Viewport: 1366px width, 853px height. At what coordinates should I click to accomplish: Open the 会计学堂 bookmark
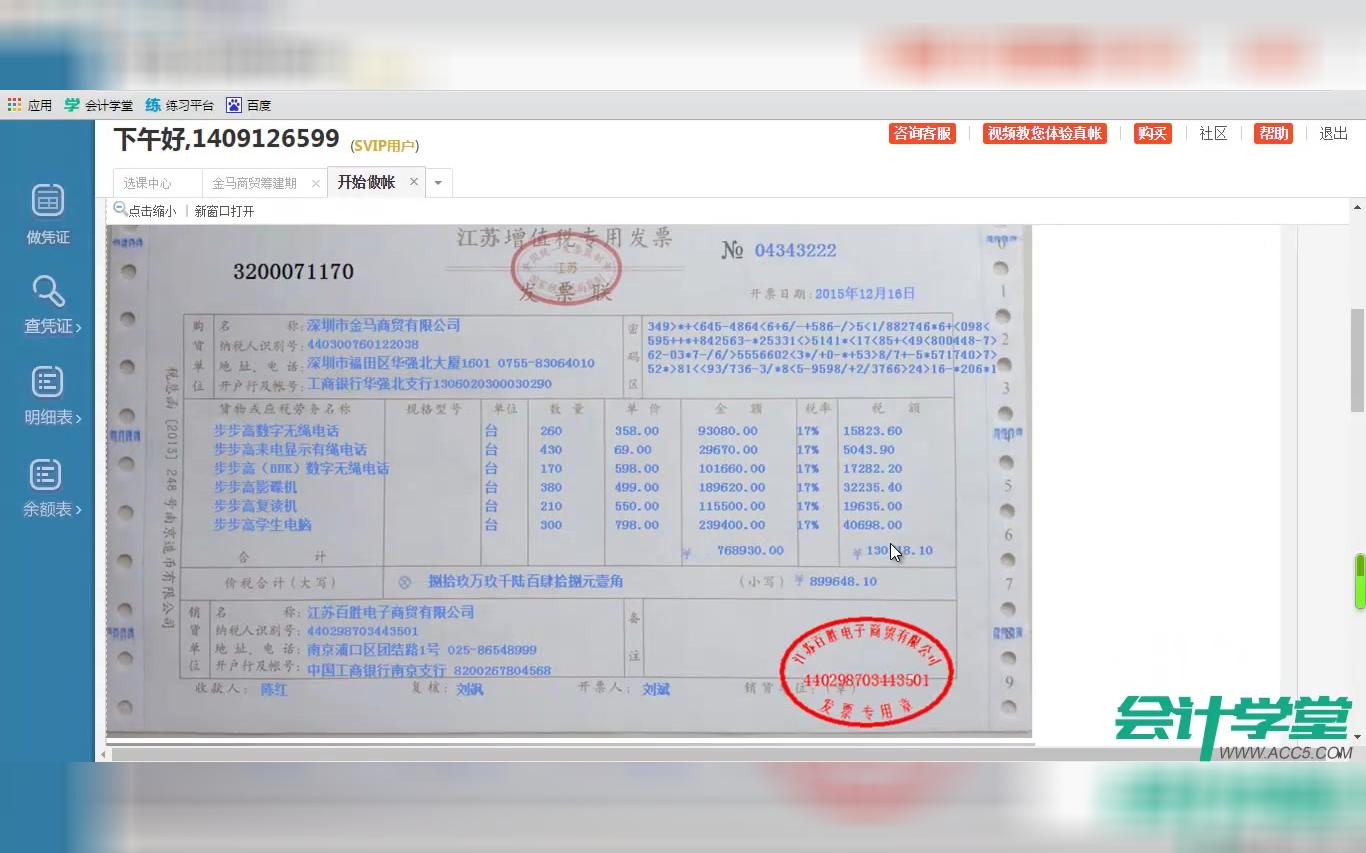point(98,105)
